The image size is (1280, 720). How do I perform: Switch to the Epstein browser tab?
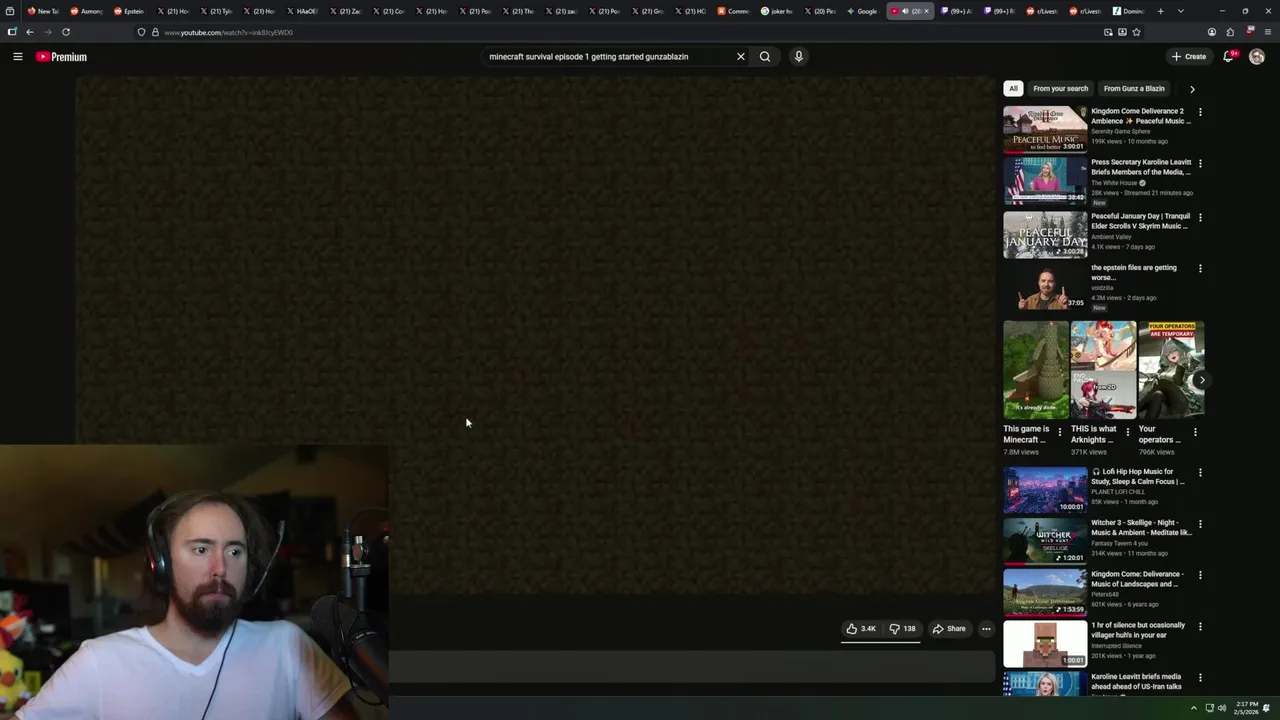129,11
